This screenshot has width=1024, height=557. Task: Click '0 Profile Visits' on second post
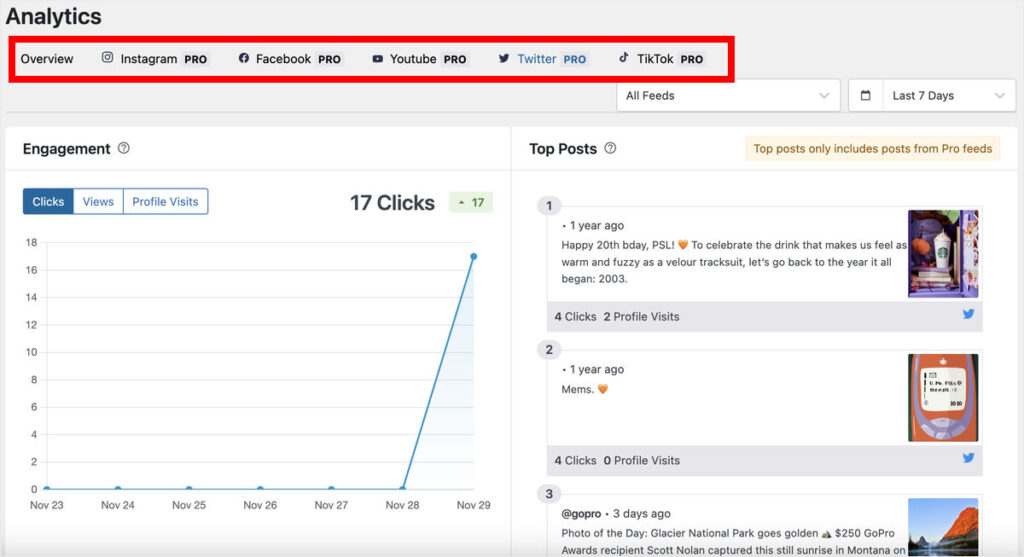tap(641, 460)
